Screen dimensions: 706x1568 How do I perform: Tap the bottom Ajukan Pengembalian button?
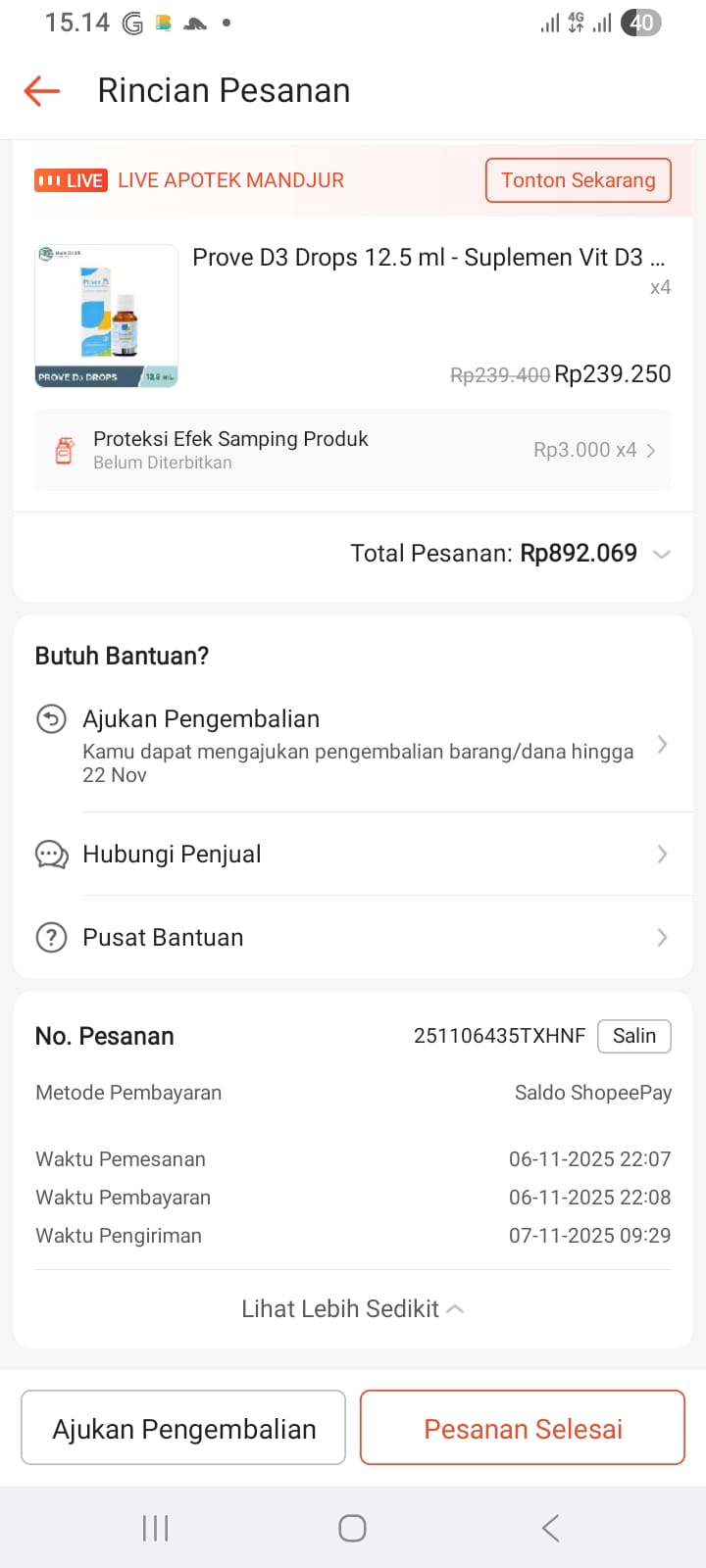coord(183,1428)
